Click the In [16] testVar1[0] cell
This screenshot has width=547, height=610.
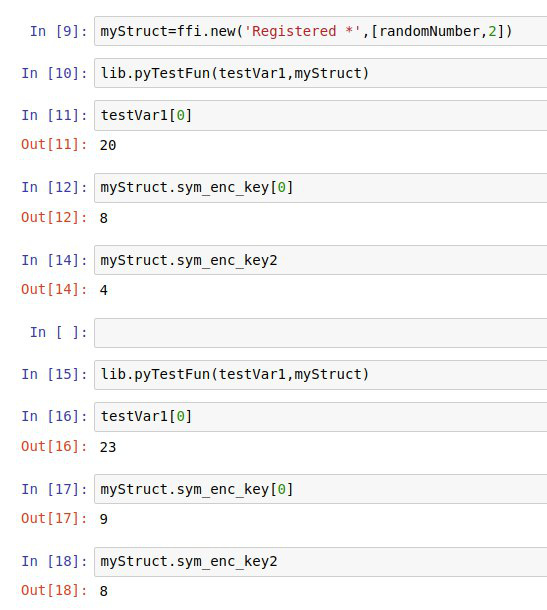tap(321, 417)
